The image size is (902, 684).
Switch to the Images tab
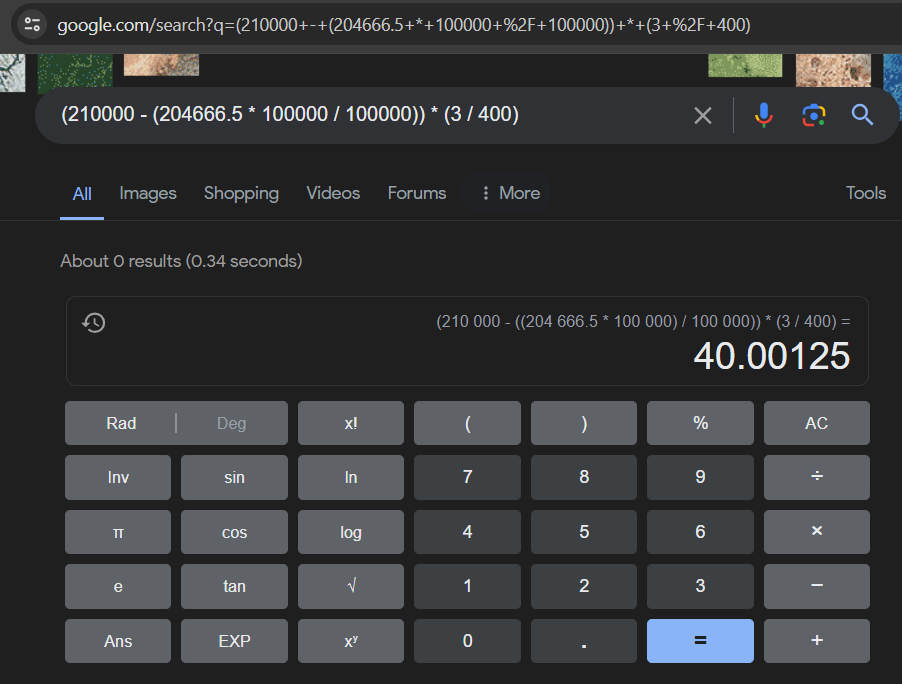148,193
